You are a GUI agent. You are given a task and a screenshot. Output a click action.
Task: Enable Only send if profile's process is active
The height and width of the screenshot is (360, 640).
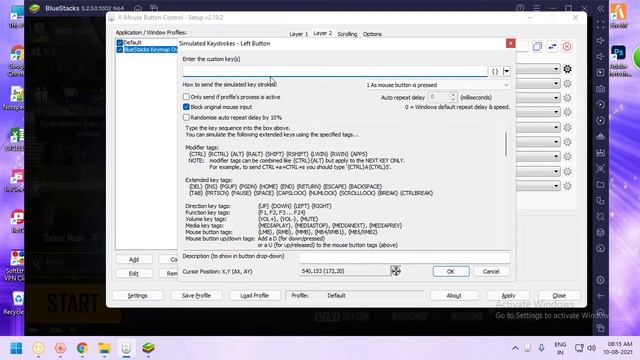point(186,97)
